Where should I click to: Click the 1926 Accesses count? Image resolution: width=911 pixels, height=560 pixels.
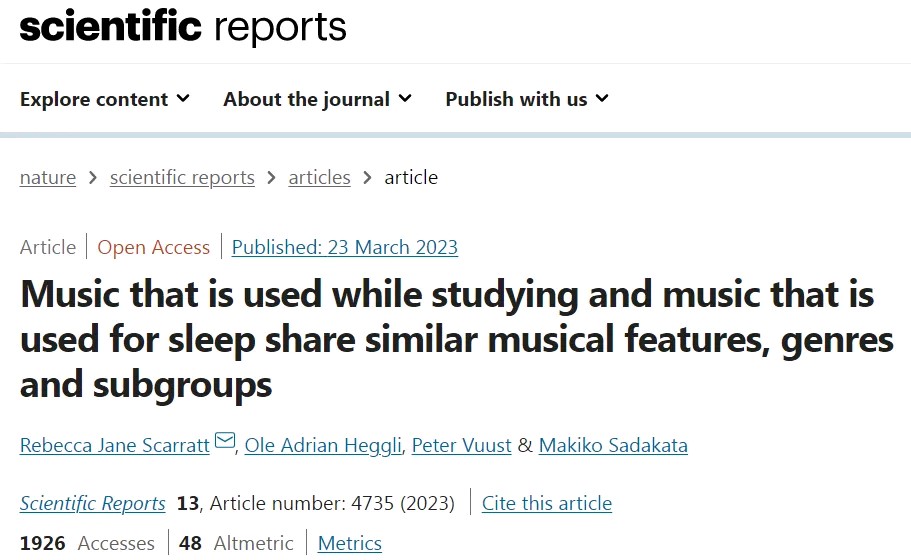coord(87,544)
